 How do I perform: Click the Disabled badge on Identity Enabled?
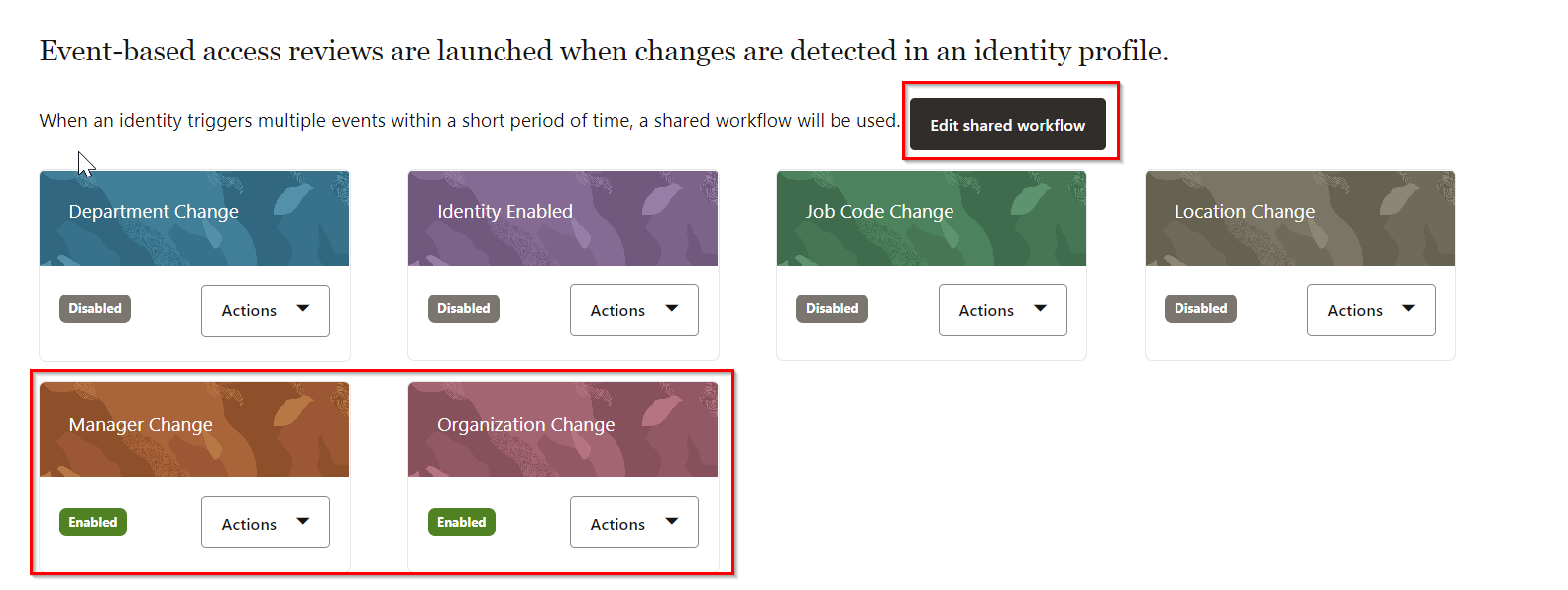tap(463, 308)
